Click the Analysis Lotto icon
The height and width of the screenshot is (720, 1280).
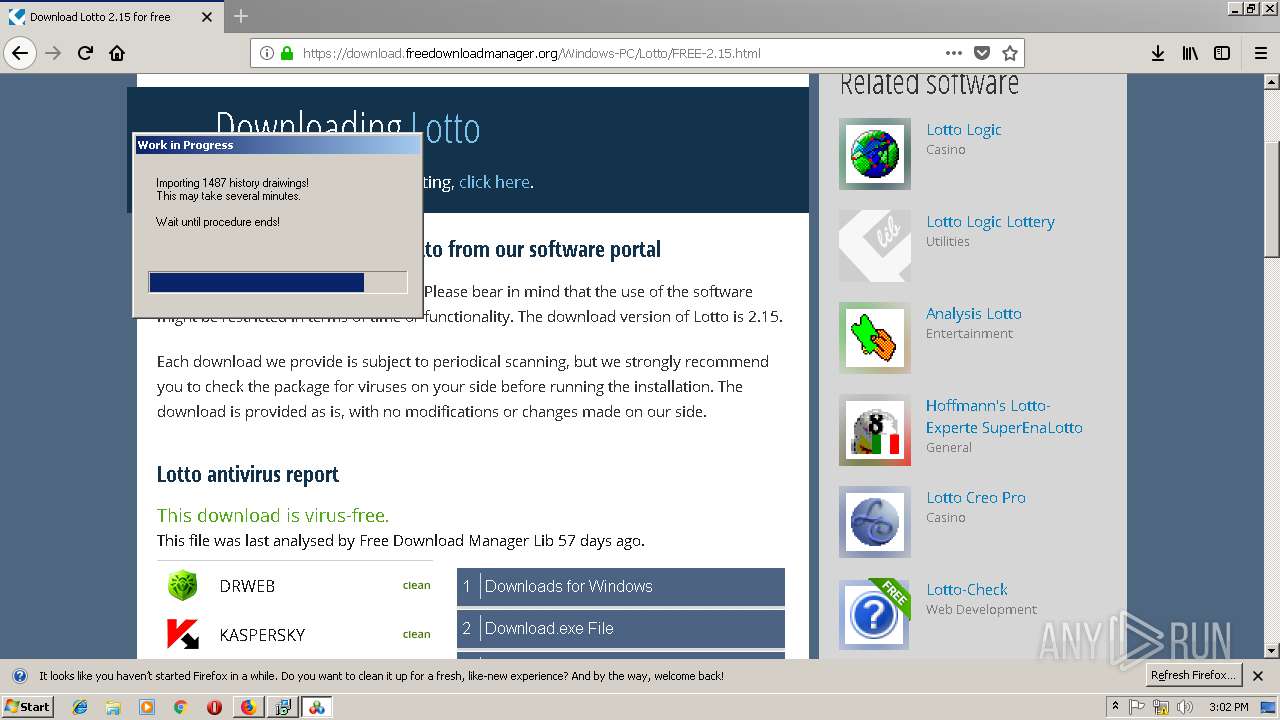pyautogui.click(x=875, y=338)
